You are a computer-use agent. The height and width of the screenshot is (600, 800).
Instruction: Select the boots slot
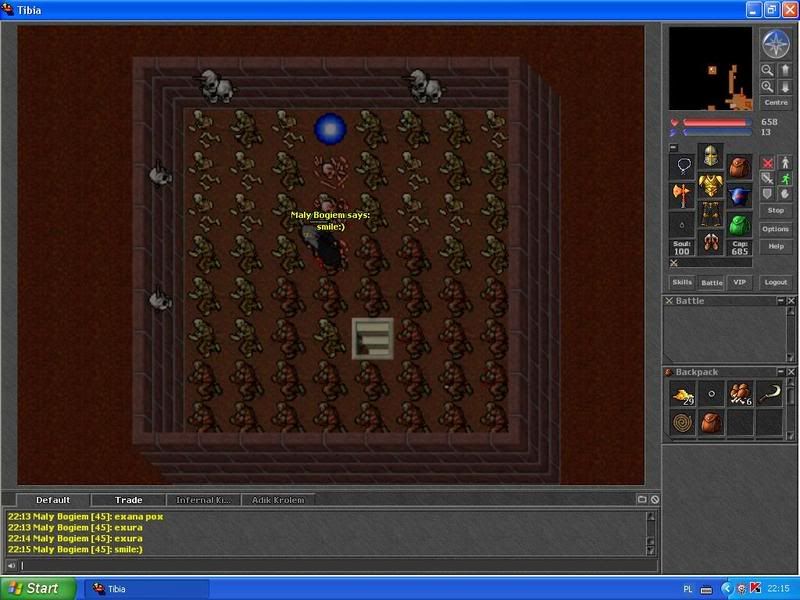point(710,243)
